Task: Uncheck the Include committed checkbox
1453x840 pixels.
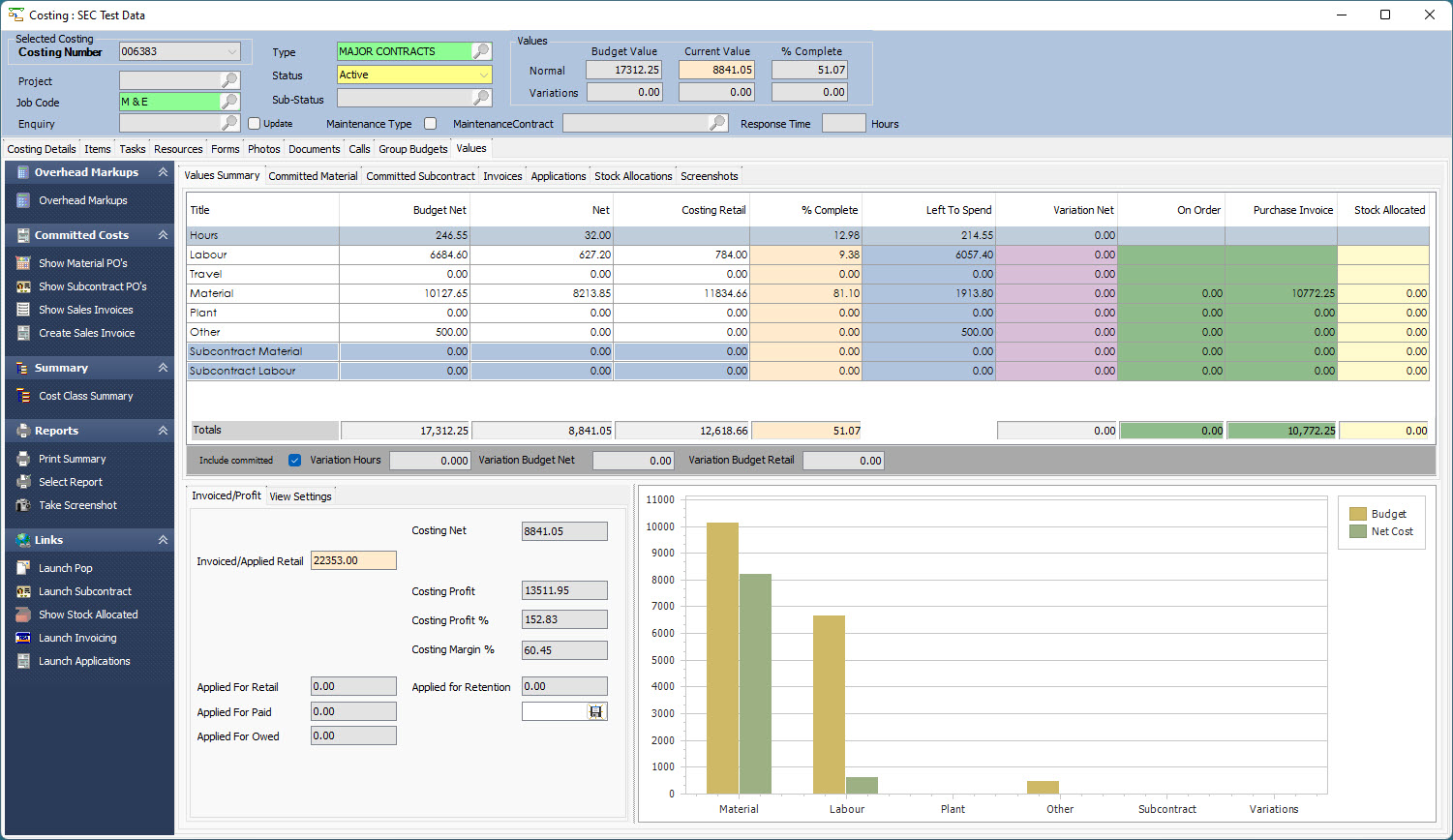Action: pyautogui.click(x=295, y=461)
